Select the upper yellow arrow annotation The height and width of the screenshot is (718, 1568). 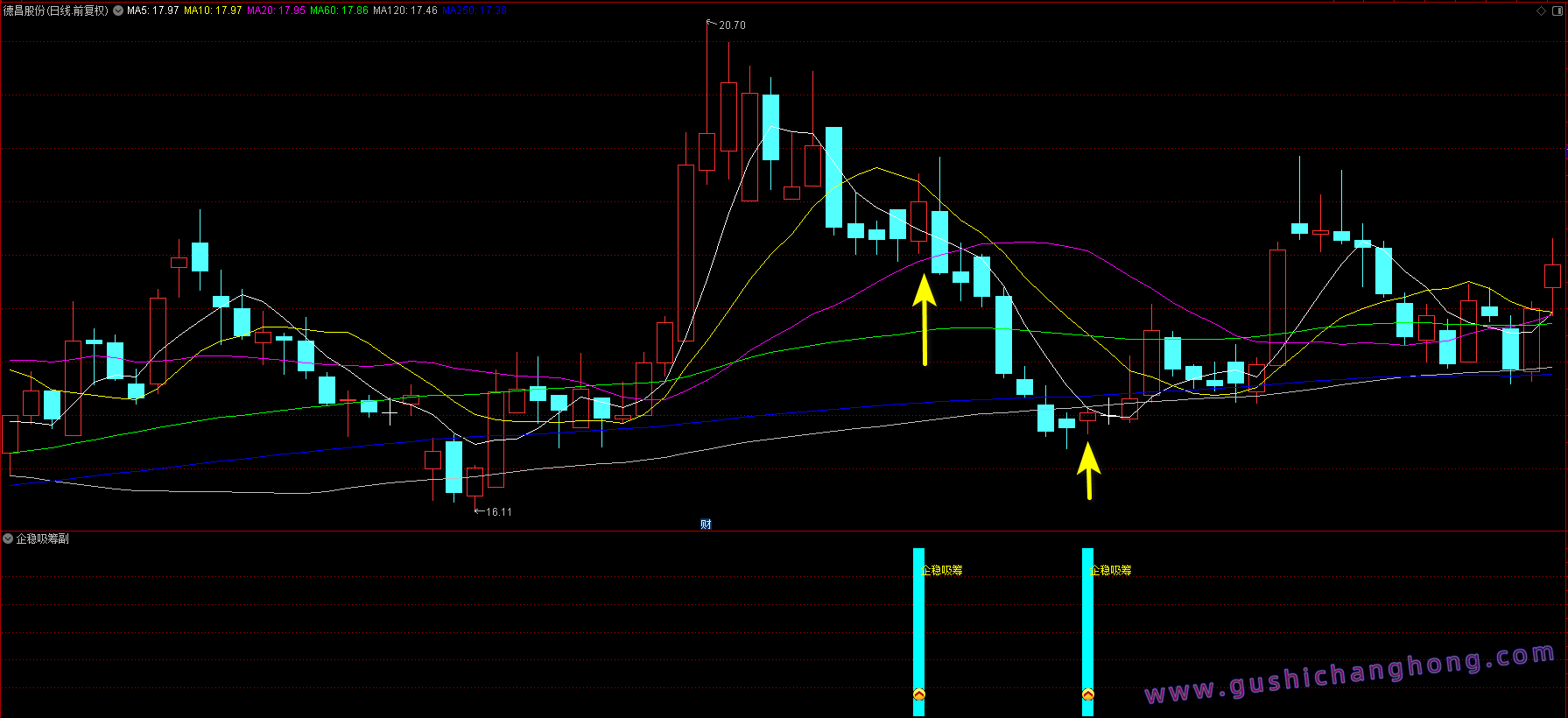(x=925, y=320)
